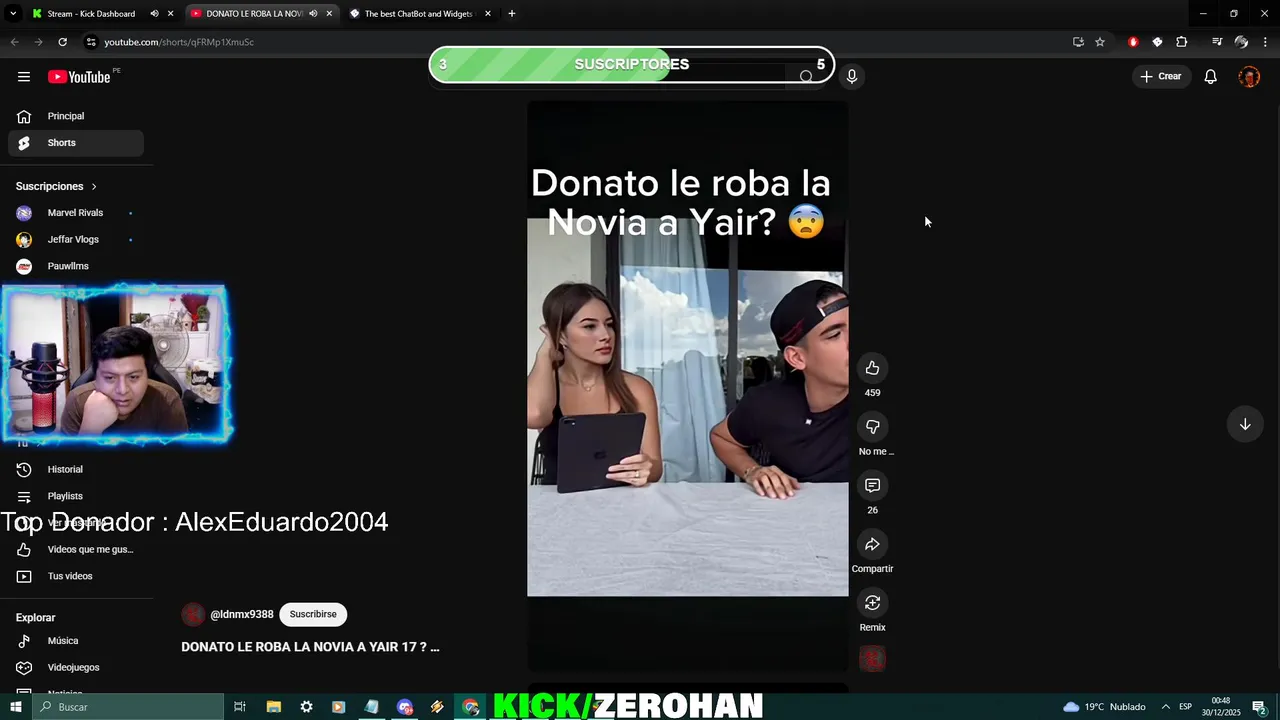Image resolution: width=1280 pixels, height=720 pixels.
Task: Click the address bar URL
Action: [179, 42]
